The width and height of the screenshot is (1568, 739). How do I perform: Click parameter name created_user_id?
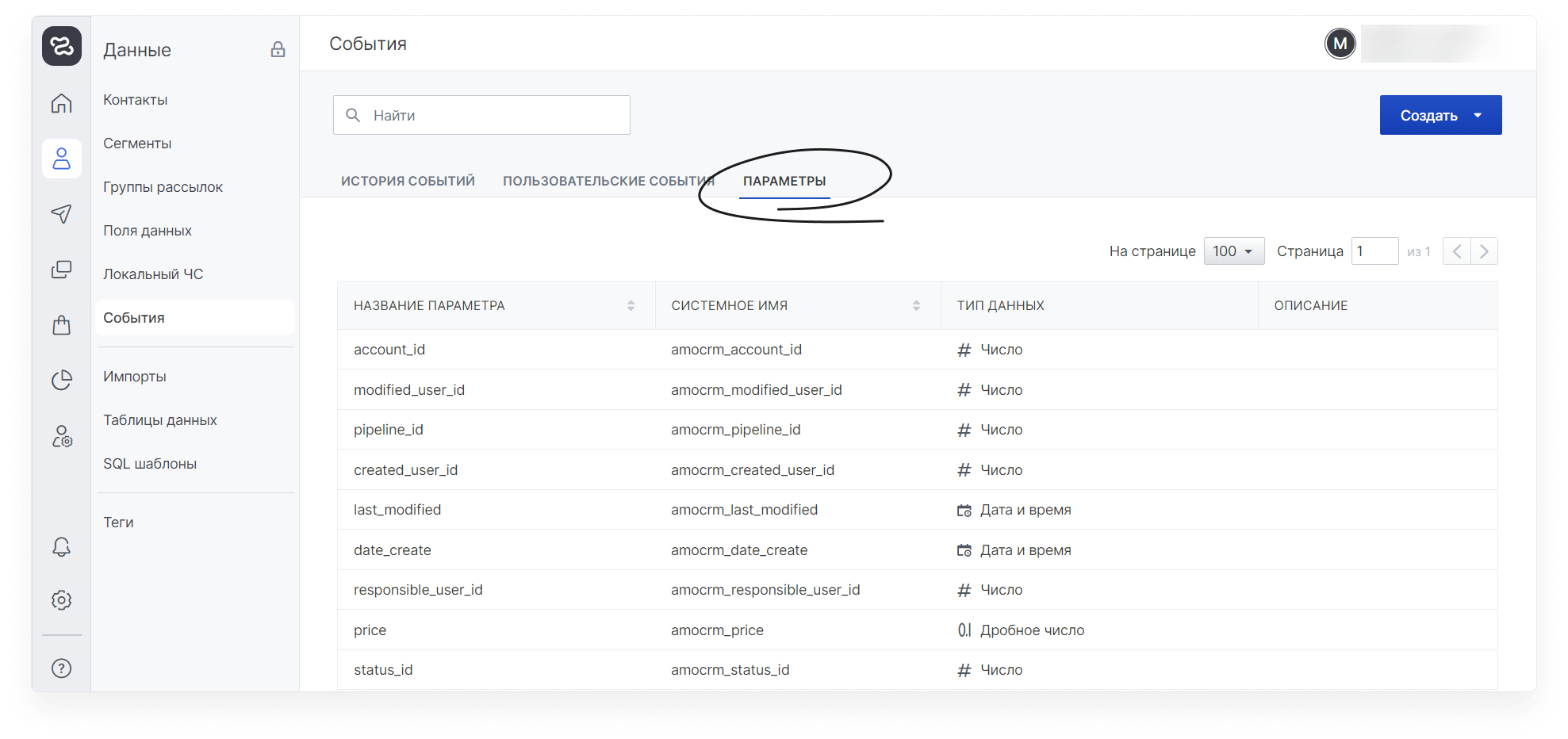click(x=405, y=470)
